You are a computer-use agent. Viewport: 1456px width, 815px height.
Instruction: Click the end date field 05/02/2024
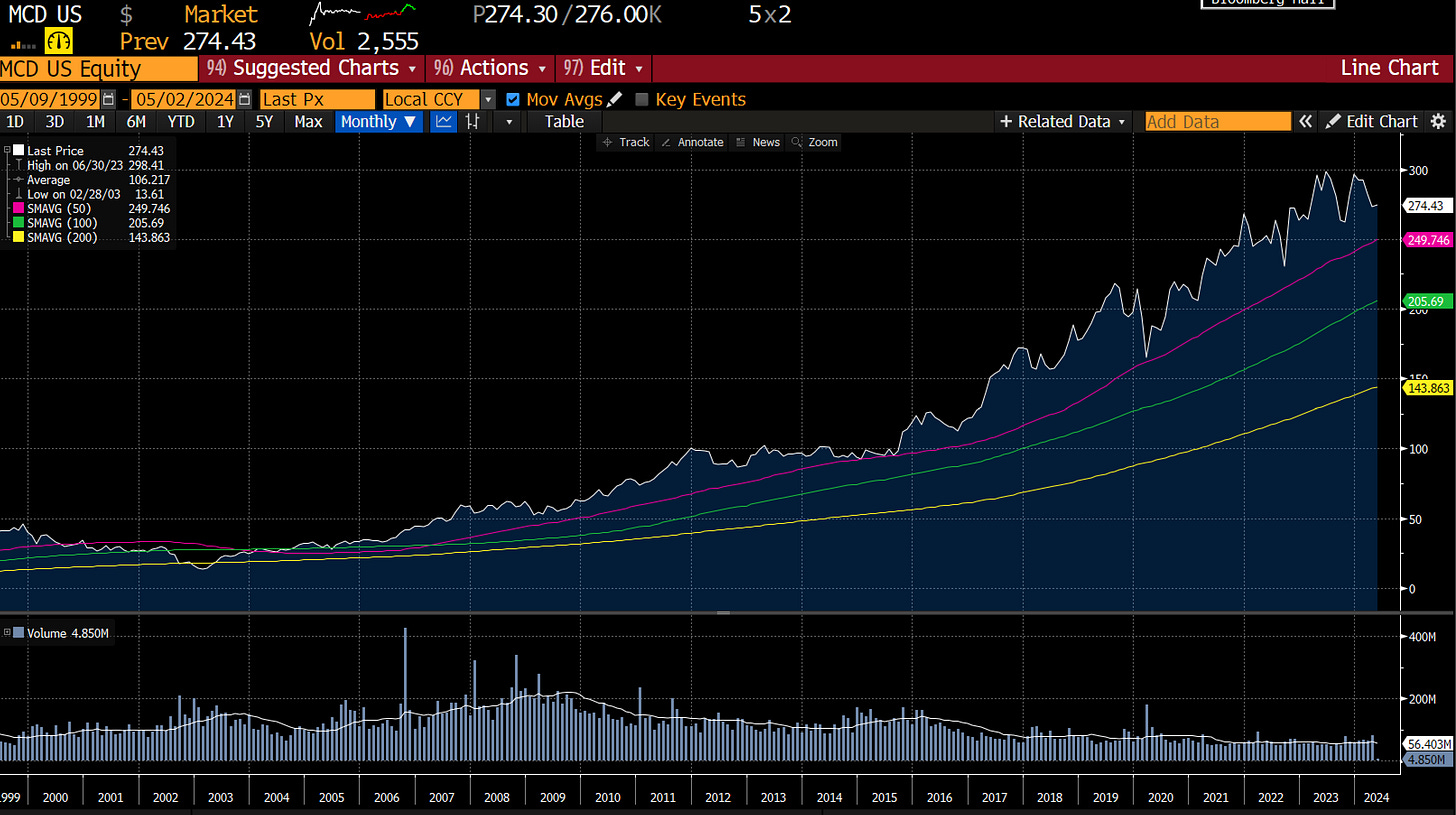(x=183, y=99)
